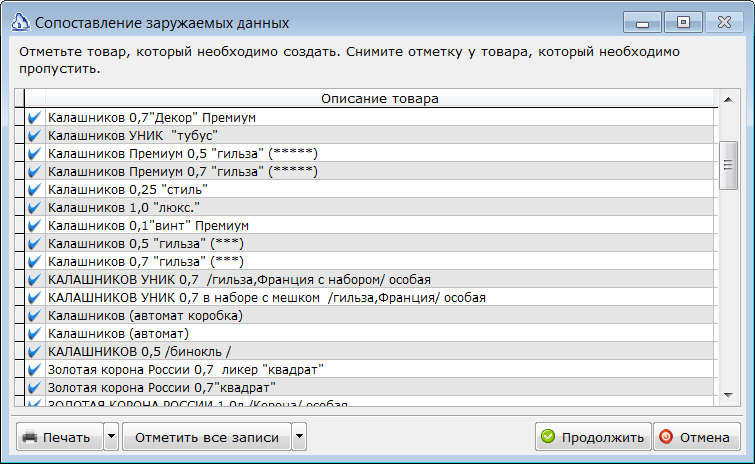Viewport: 755px width, 464px height.
Task: Click the application icon in title bar
Action: [x=20, y=23]
